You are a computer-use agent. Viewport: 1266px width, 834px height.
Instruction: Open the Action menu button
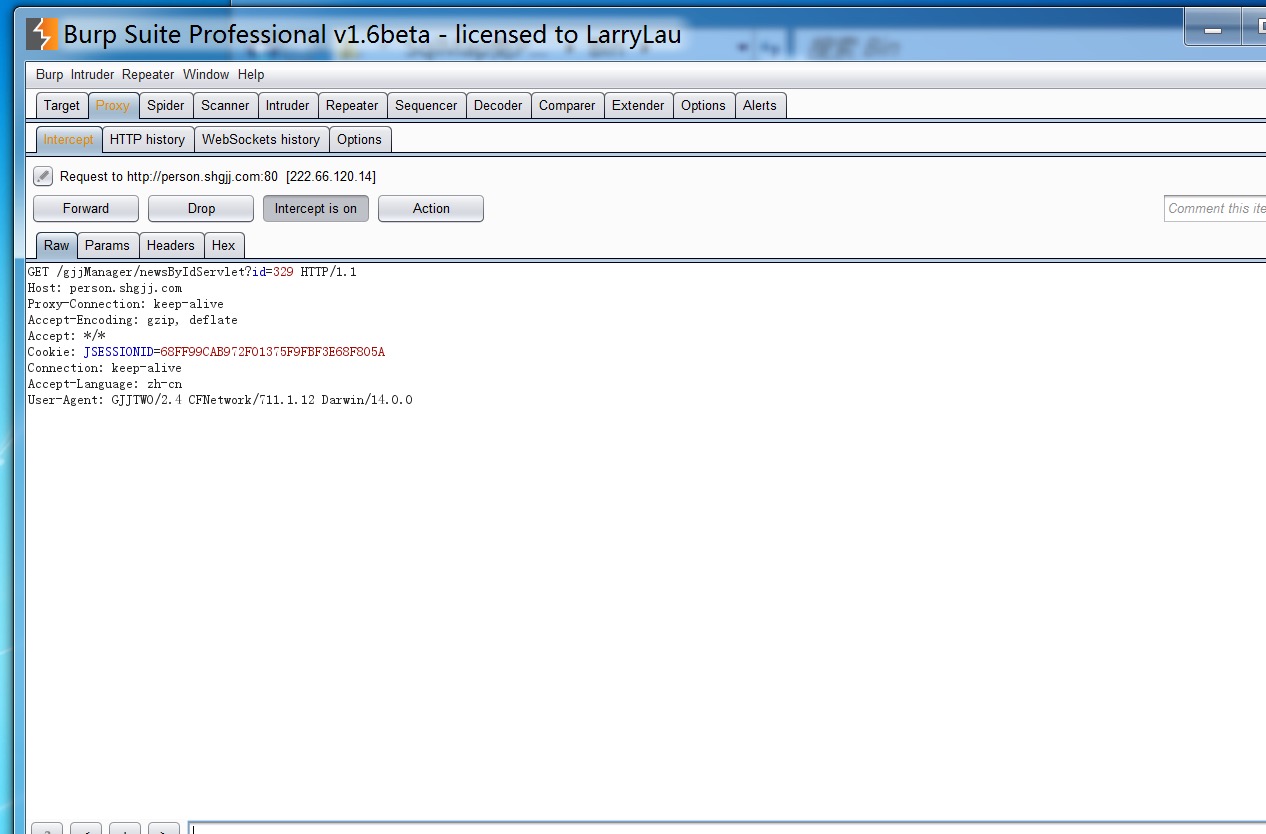[431, 208]
